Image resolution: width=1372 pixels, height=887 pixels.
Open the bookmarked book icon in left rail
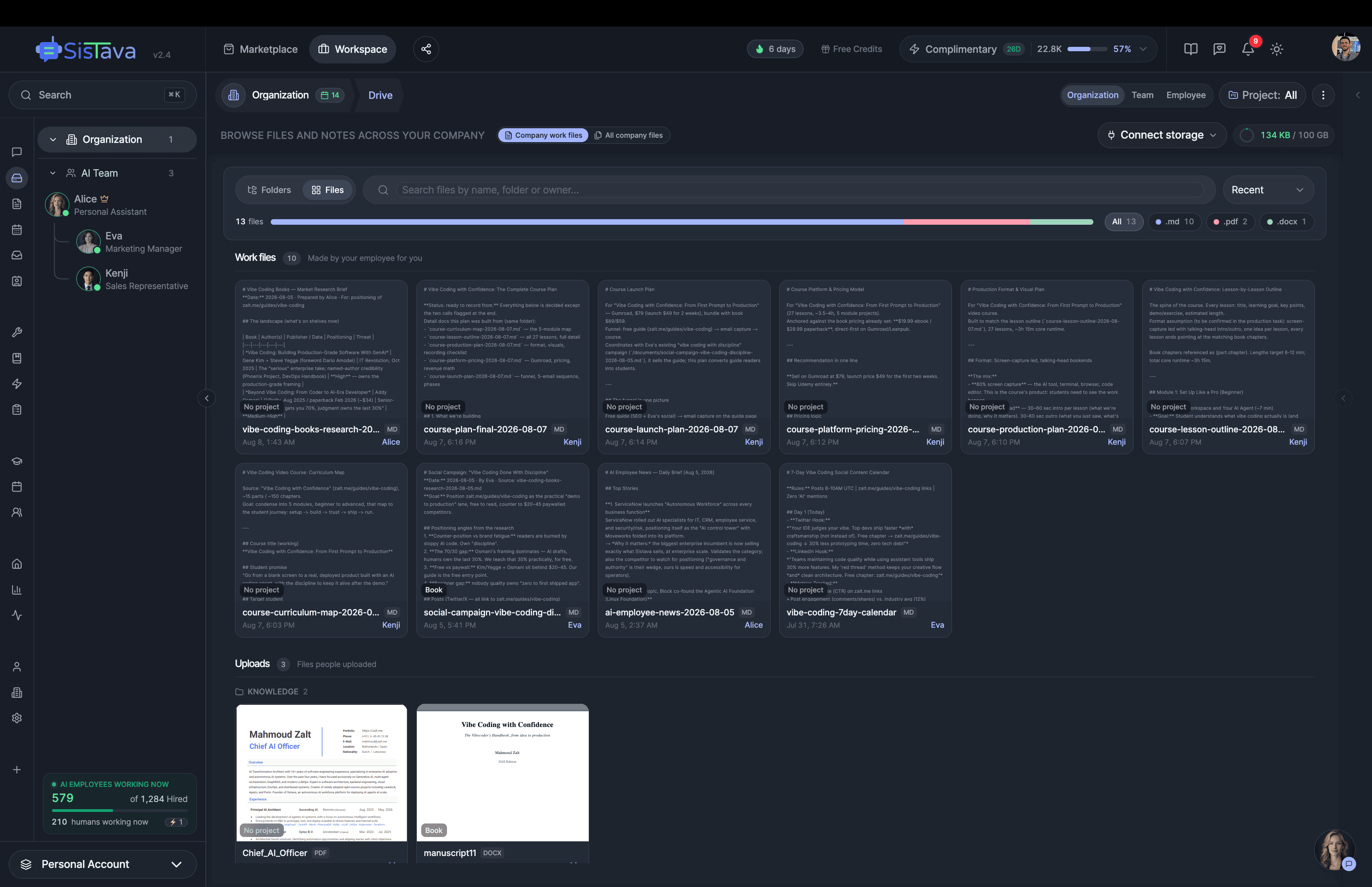[17, 358]
